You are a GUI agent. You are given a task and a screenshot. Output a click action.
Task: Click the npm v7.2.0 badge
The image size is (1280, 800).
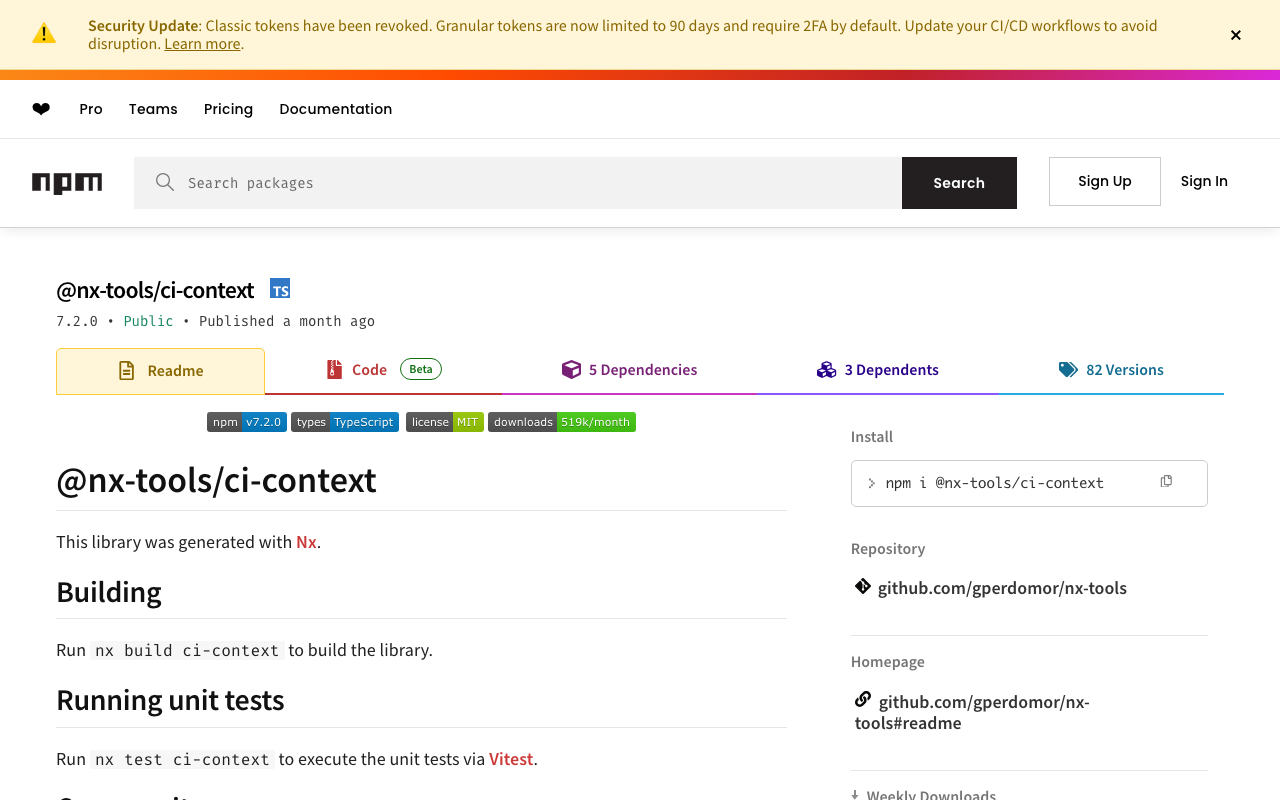247,422
